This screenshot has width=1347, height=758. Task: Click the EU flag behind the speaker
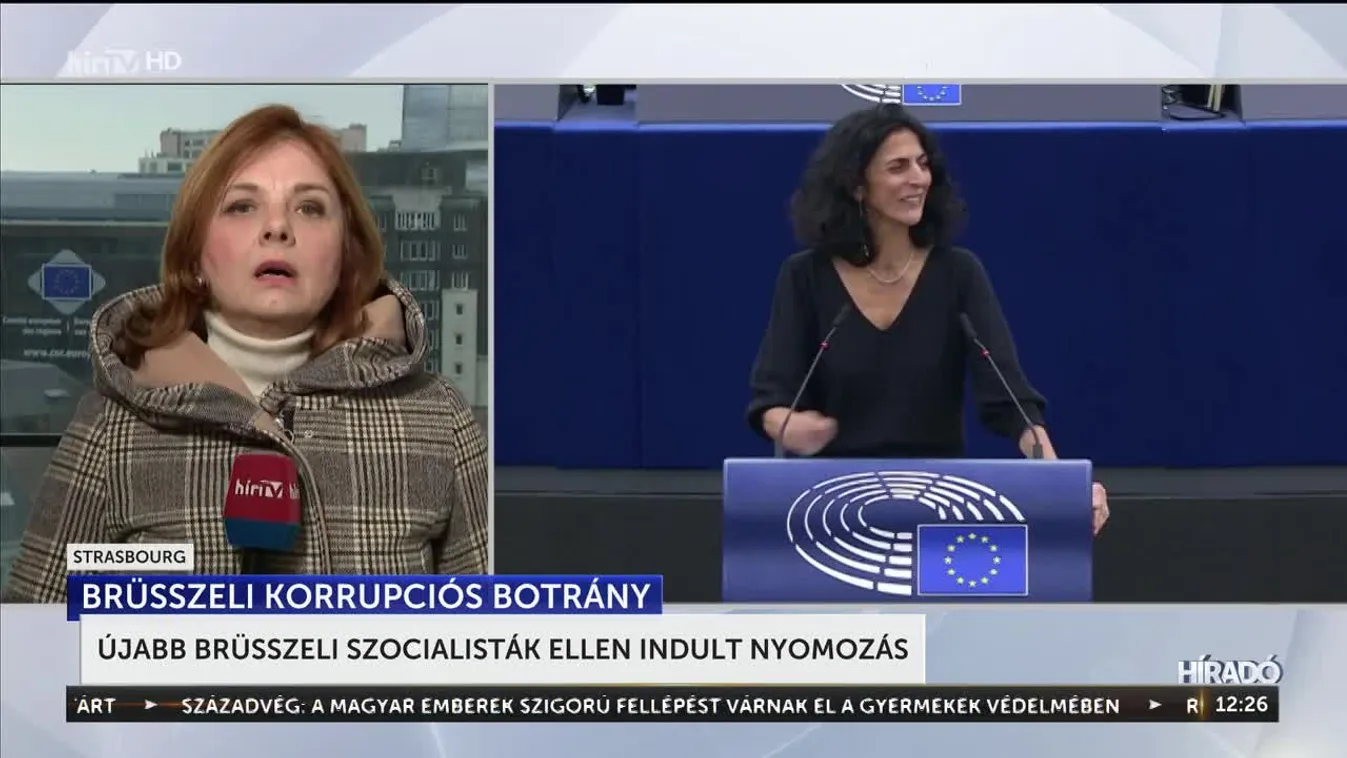coord(933,94)
